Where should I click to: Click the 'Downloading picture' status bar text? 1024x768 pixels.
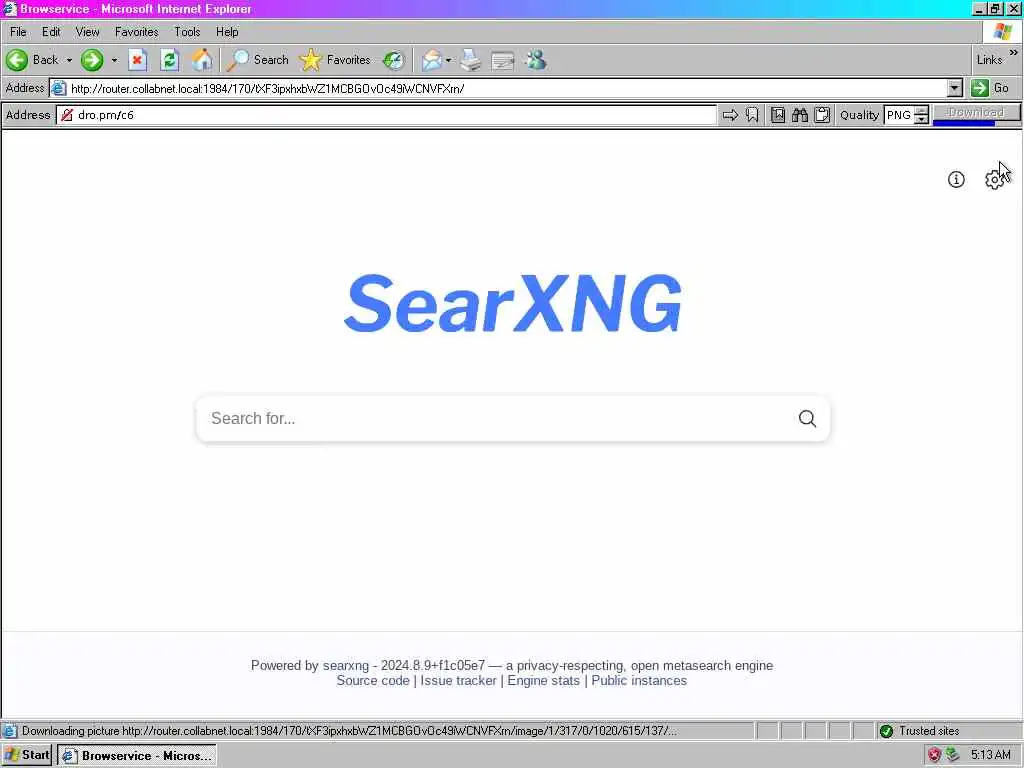tap(349, 731)
